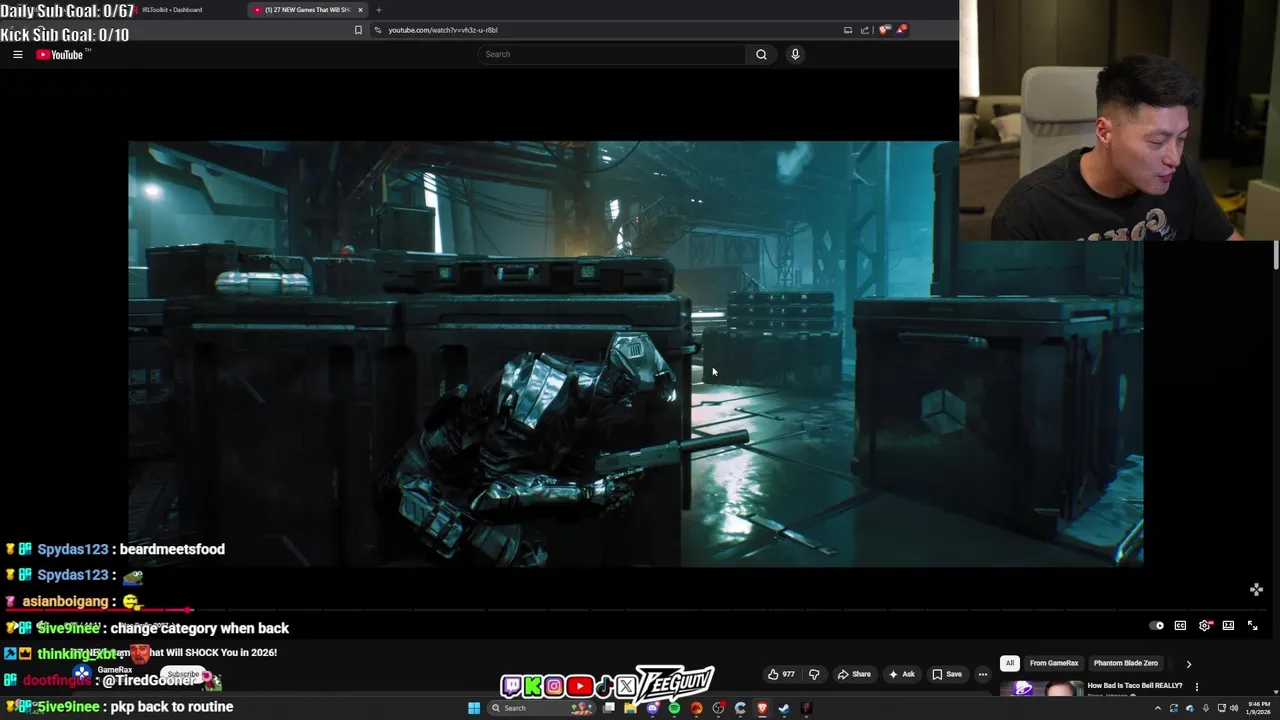Open Task View on taskbar
The image size is (1280, 720).
(x=608, y=708)
